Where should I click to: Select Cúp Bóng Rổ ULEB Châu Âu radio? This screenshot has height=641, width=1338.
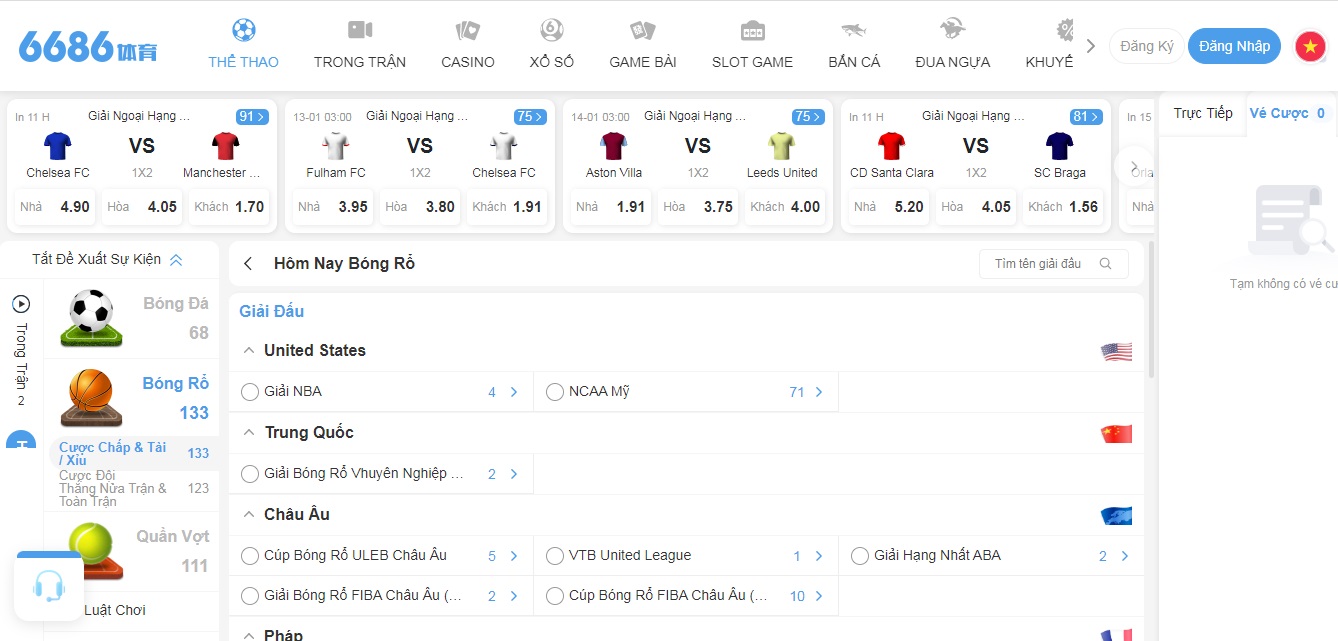point(250,556)
